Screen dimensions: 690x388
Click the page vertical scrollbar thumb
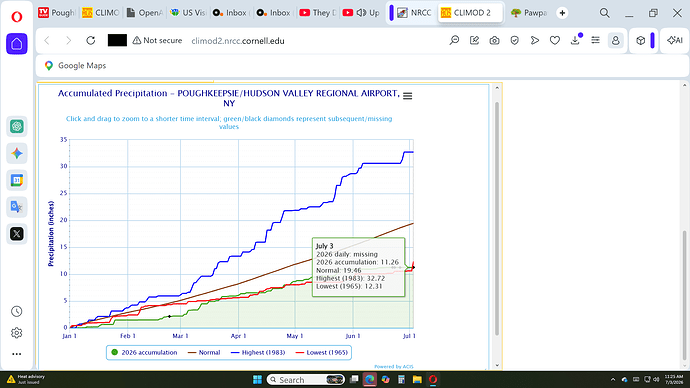point(684,295)
